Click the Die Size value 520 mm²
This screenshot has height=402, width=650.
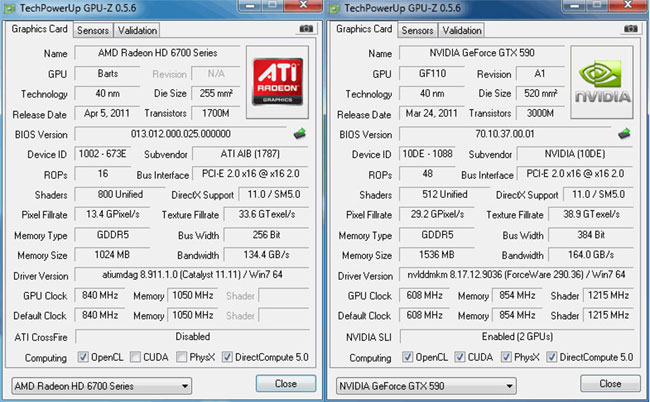click(541, 93)
